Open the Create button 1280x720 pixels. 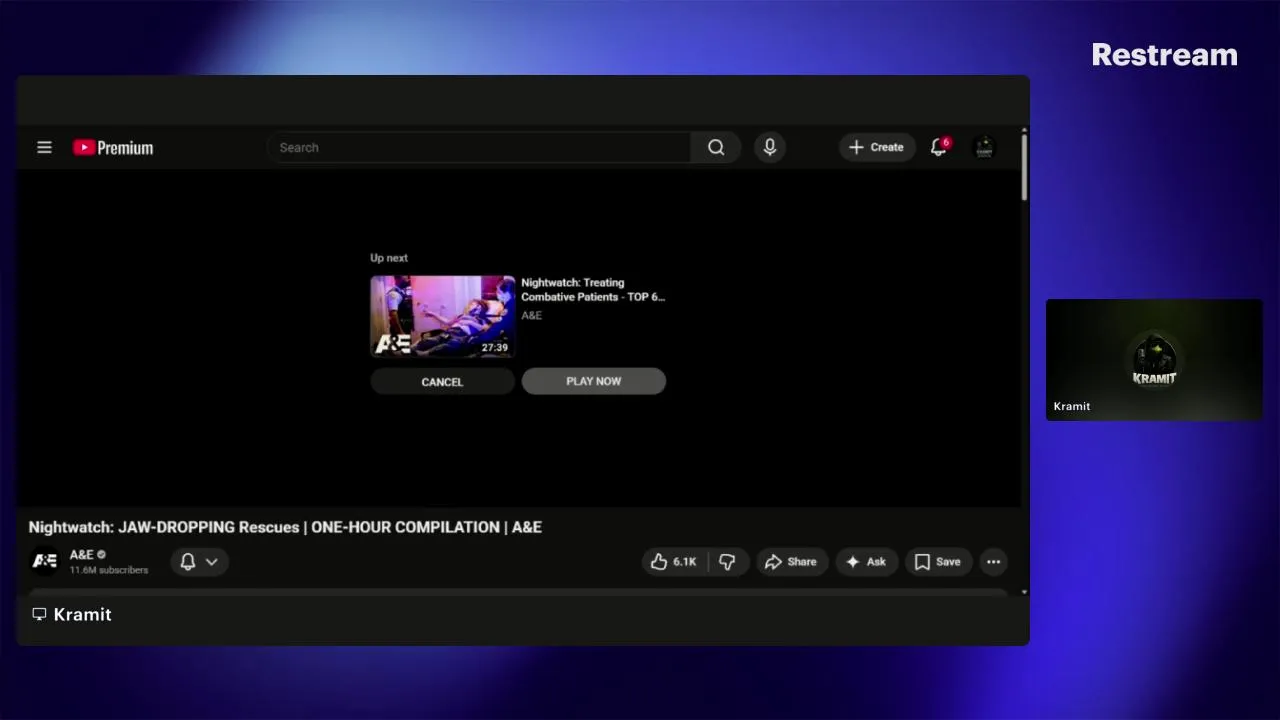(877, 147)
